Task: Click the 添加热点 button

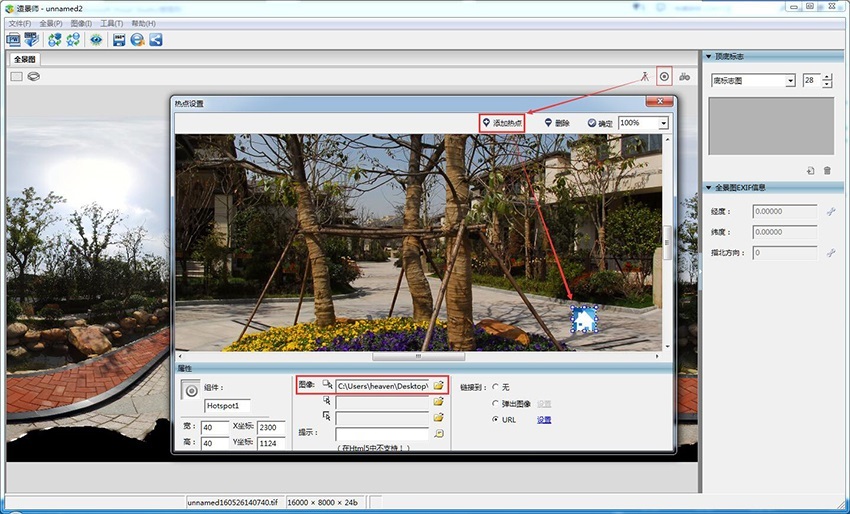Action: (502, 123)
